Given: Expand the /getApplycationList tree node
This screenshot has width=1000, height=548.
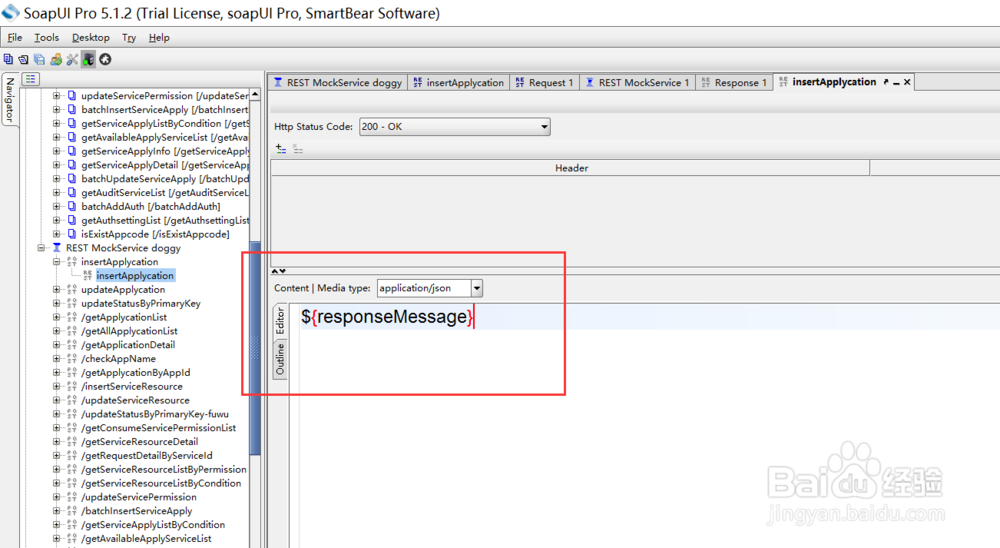Looking at the screenshot, I should [x=57, y=317].
